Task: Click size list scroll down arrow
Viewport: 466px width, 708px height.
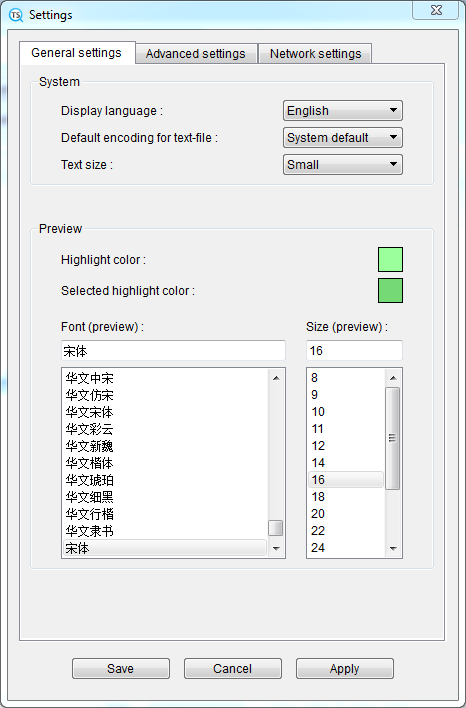Action: click(392, 548)
